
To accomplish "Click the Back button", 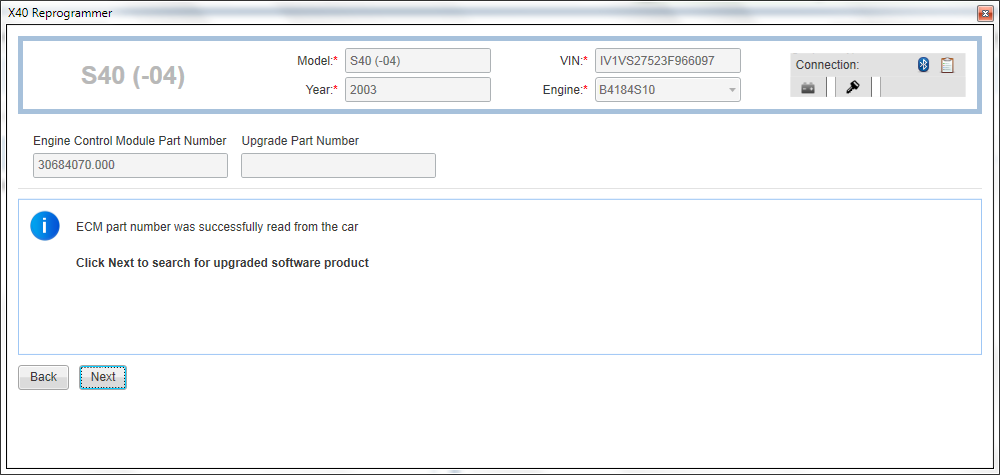I will point(43,377).
